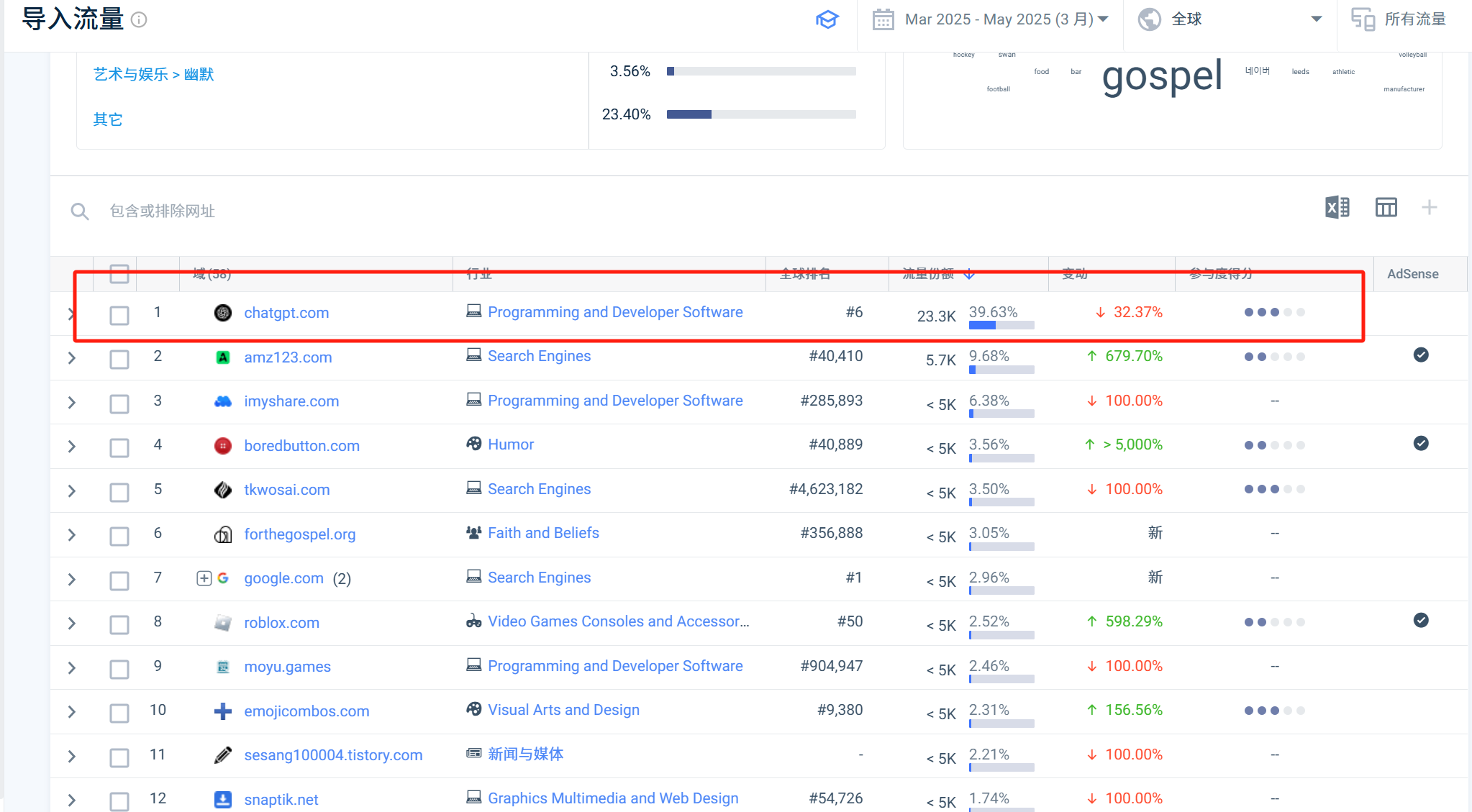1472x812 pixels.
Task: Sort by AdSense column header
Action: coord(1412,274)
